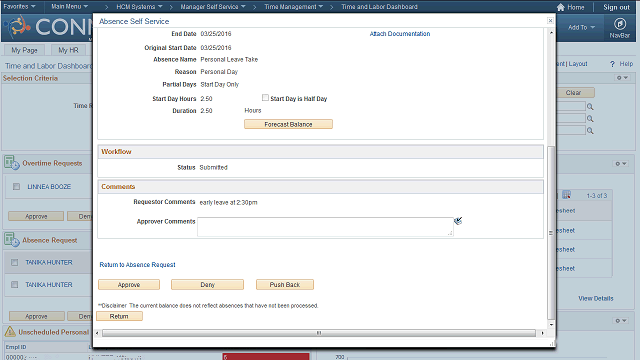Click the grid download icon near 1-3 of 3
Image resolution: width=640 pixels, height=360 pixels.
(566, 195)
